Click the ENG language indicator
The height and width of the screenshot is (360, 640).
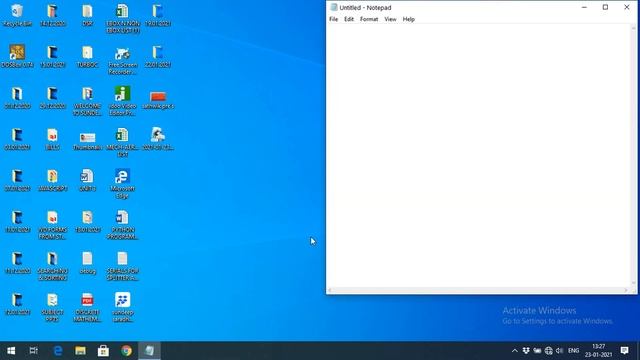pyautogui.click(x=573, y=351)
